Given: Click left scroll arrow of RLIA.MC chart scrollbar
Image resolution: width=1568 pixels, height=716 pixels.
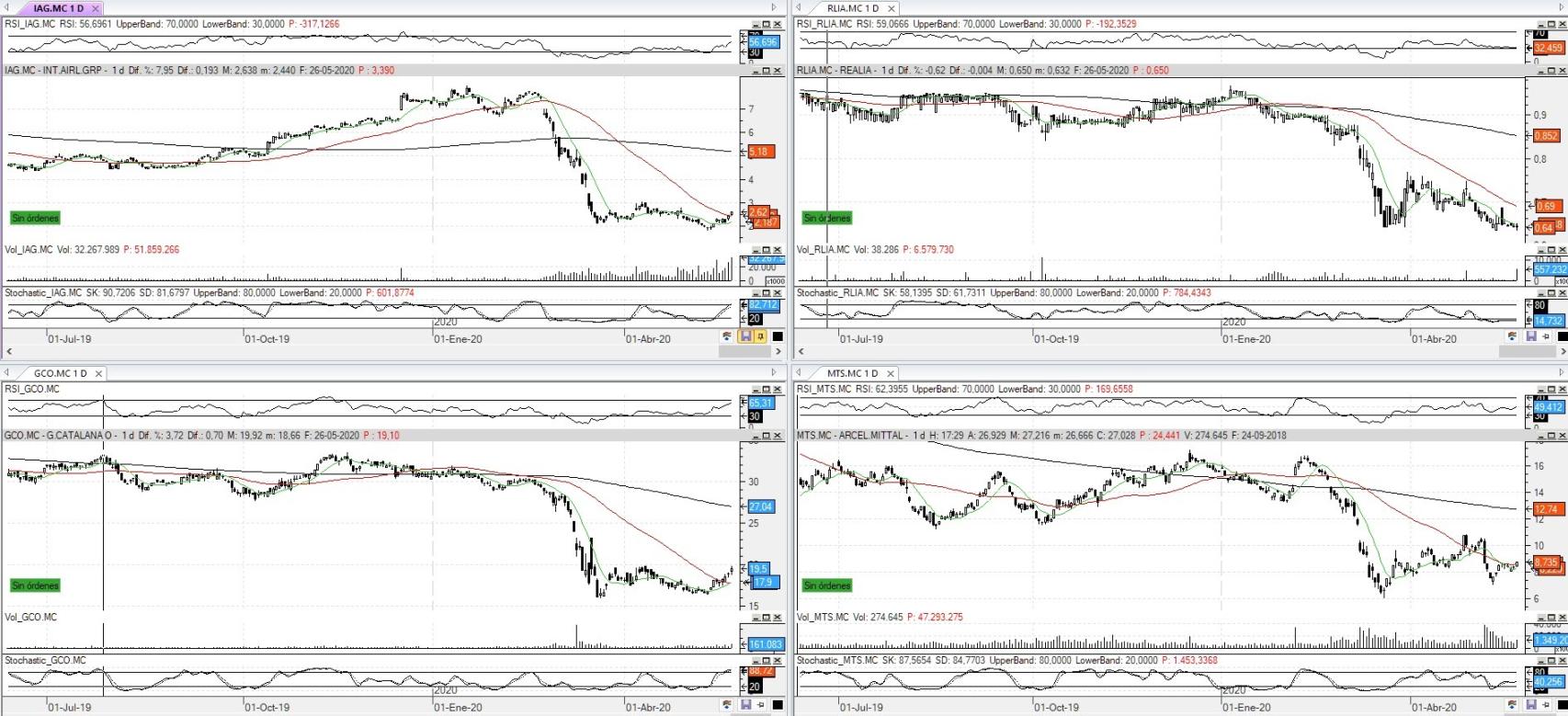Looking at the screenshot, I should pos(801,351).
